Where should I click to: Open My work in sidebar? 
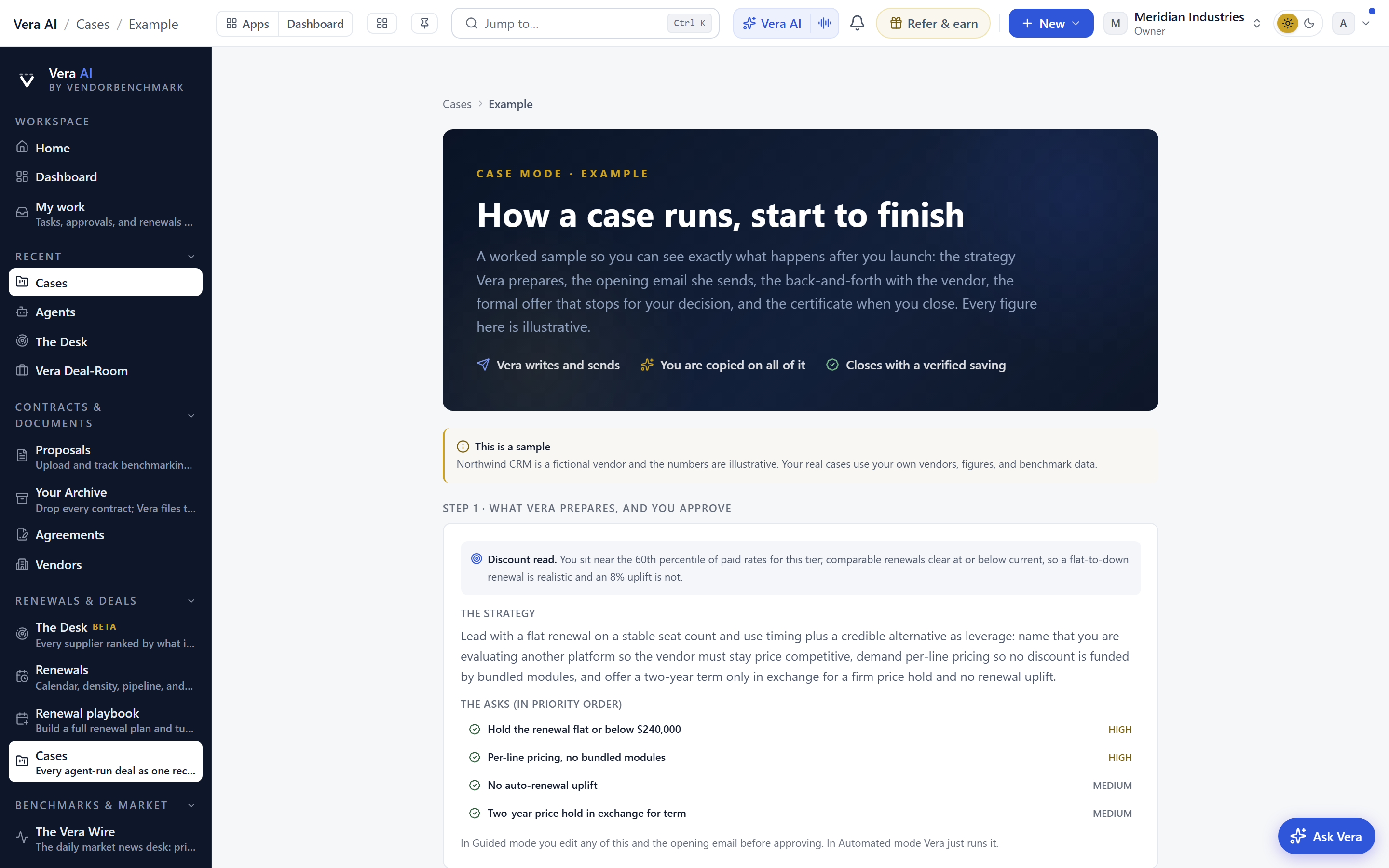point(106,214)
